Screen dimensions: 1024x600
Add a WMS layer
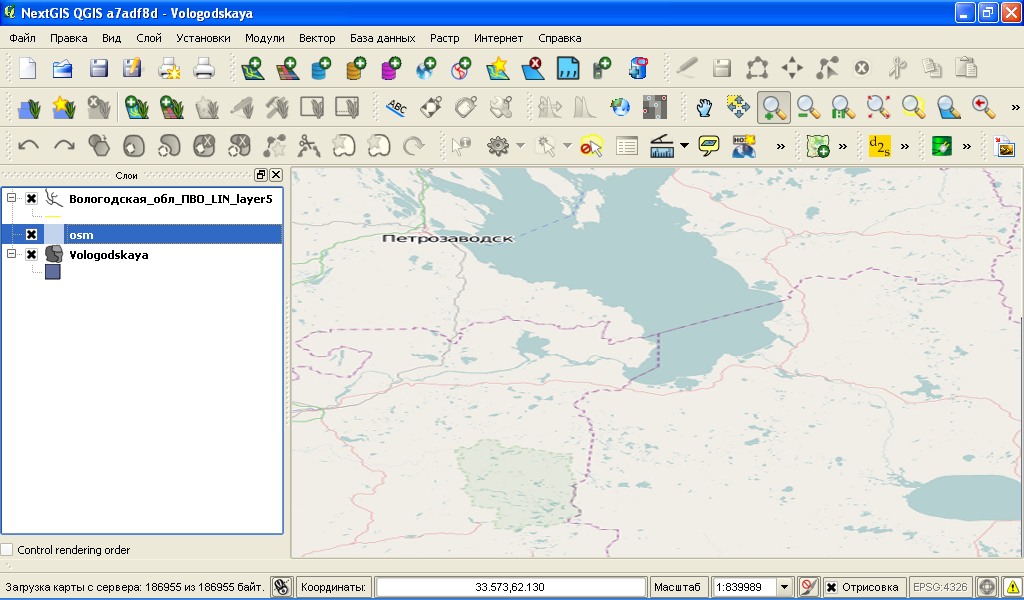pos(425,68)
